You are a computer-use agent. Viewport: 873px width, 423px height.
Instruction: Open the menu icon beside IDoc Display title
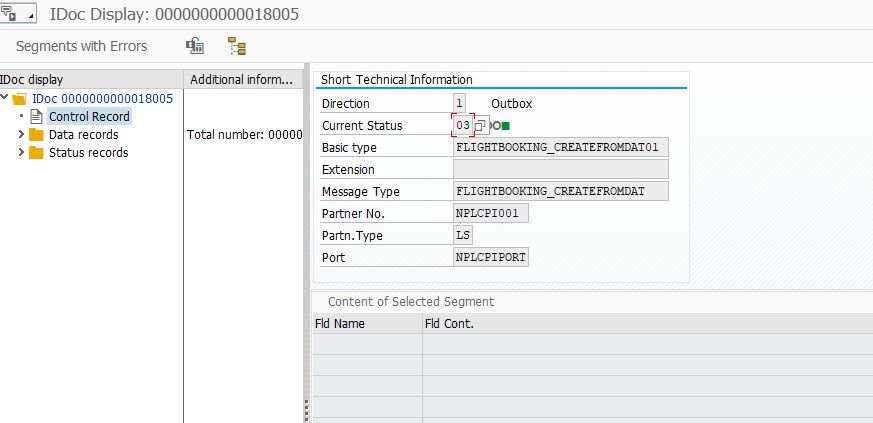(18, 13)
